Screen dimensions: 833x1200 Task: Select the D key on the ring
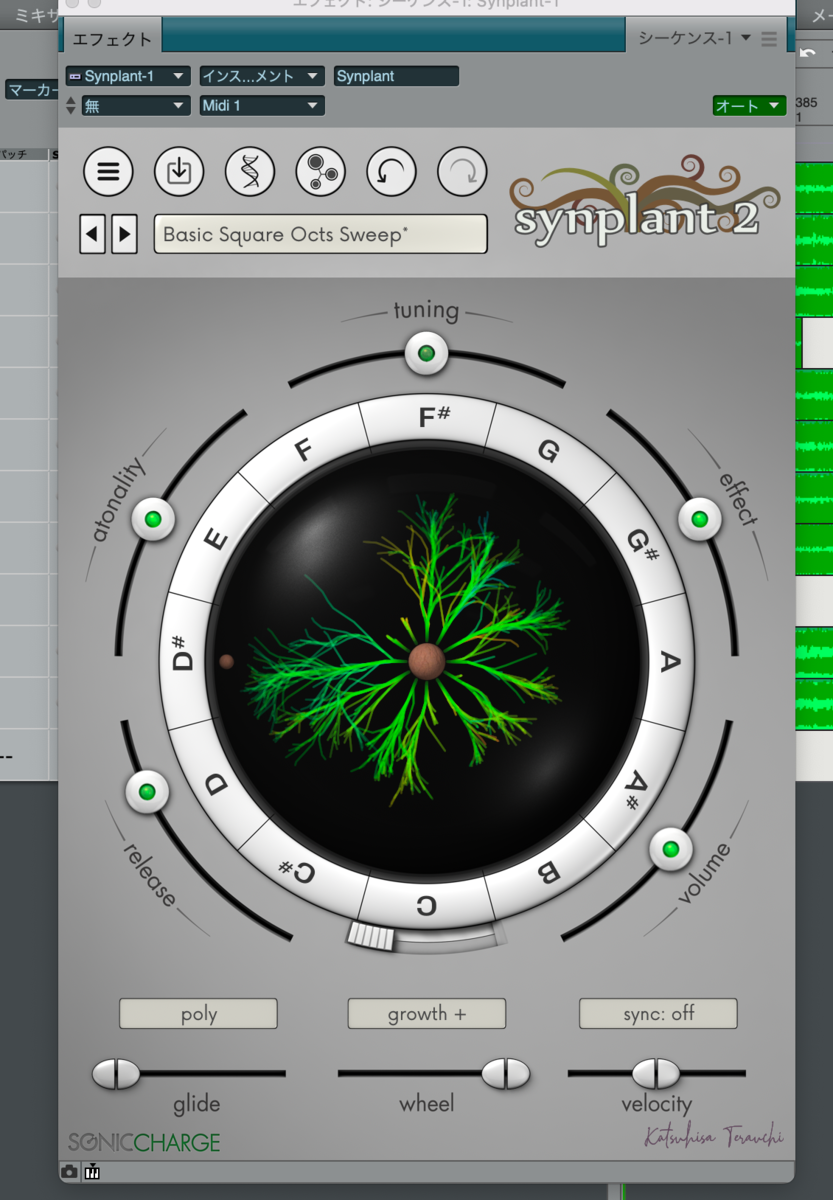pyautogui.click(x=217, y=785)
